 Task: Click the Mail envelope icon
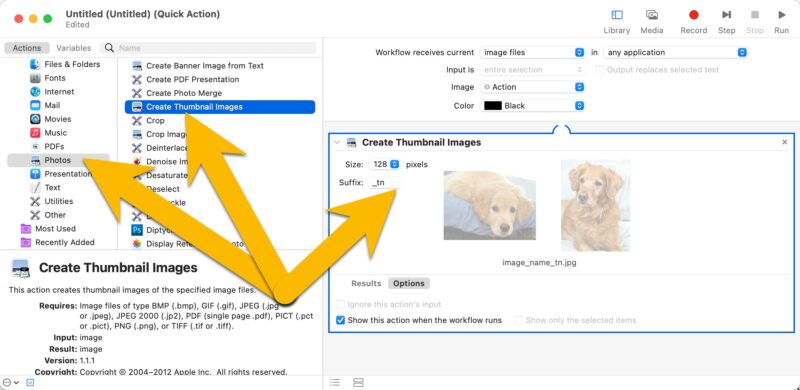coord(35,106)
